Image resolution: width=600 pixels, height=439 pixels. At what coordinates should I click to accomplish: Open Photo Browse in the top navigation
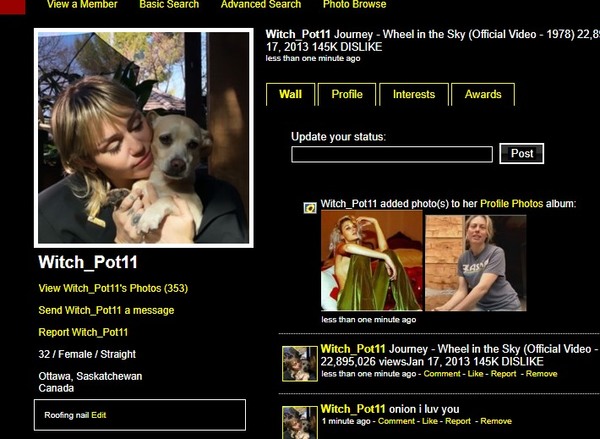click(x=354, y=5)
